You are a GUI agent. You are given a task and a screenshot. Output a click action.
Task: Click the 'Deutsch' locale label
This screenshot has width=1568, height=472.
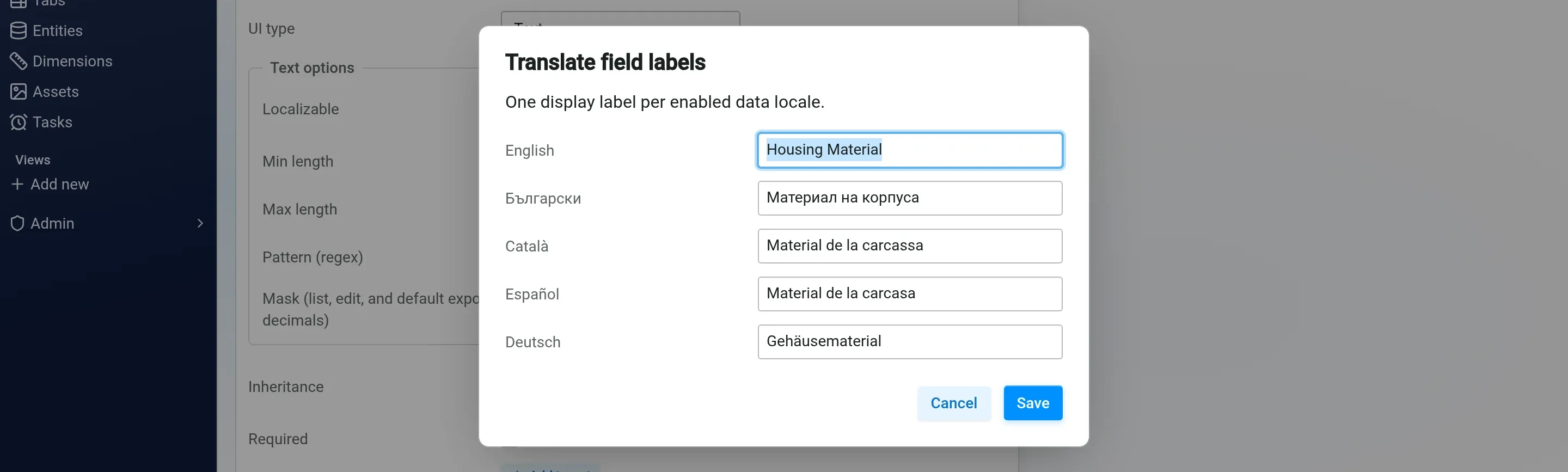pos(532,342)
